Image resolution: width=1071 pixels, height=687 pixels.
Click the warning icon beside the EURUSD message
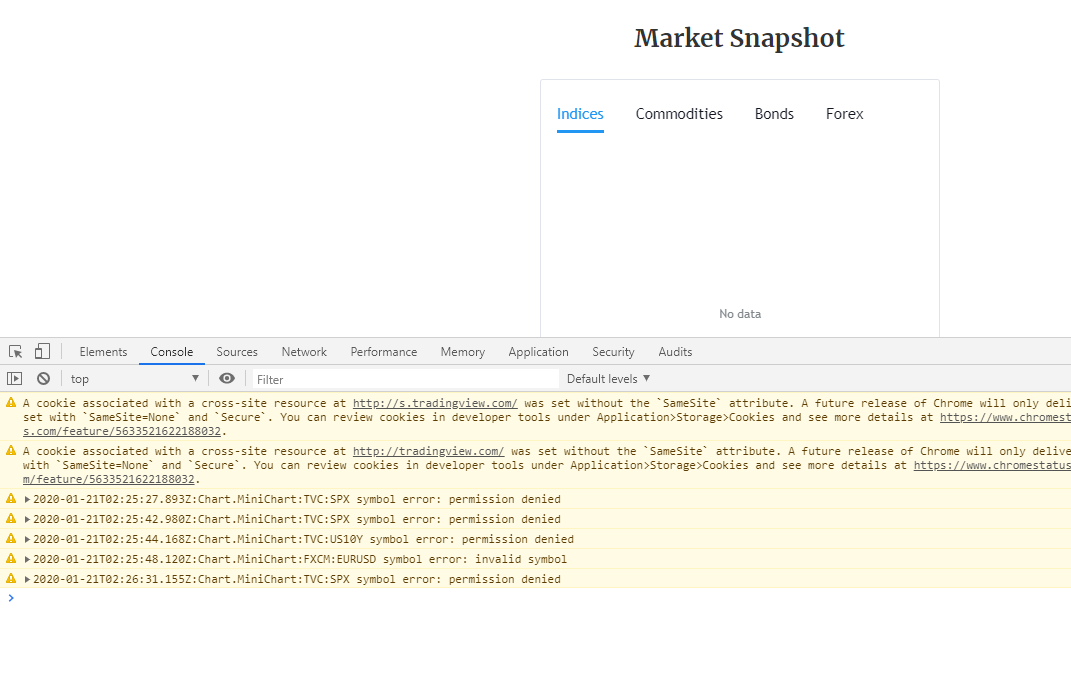11,559
